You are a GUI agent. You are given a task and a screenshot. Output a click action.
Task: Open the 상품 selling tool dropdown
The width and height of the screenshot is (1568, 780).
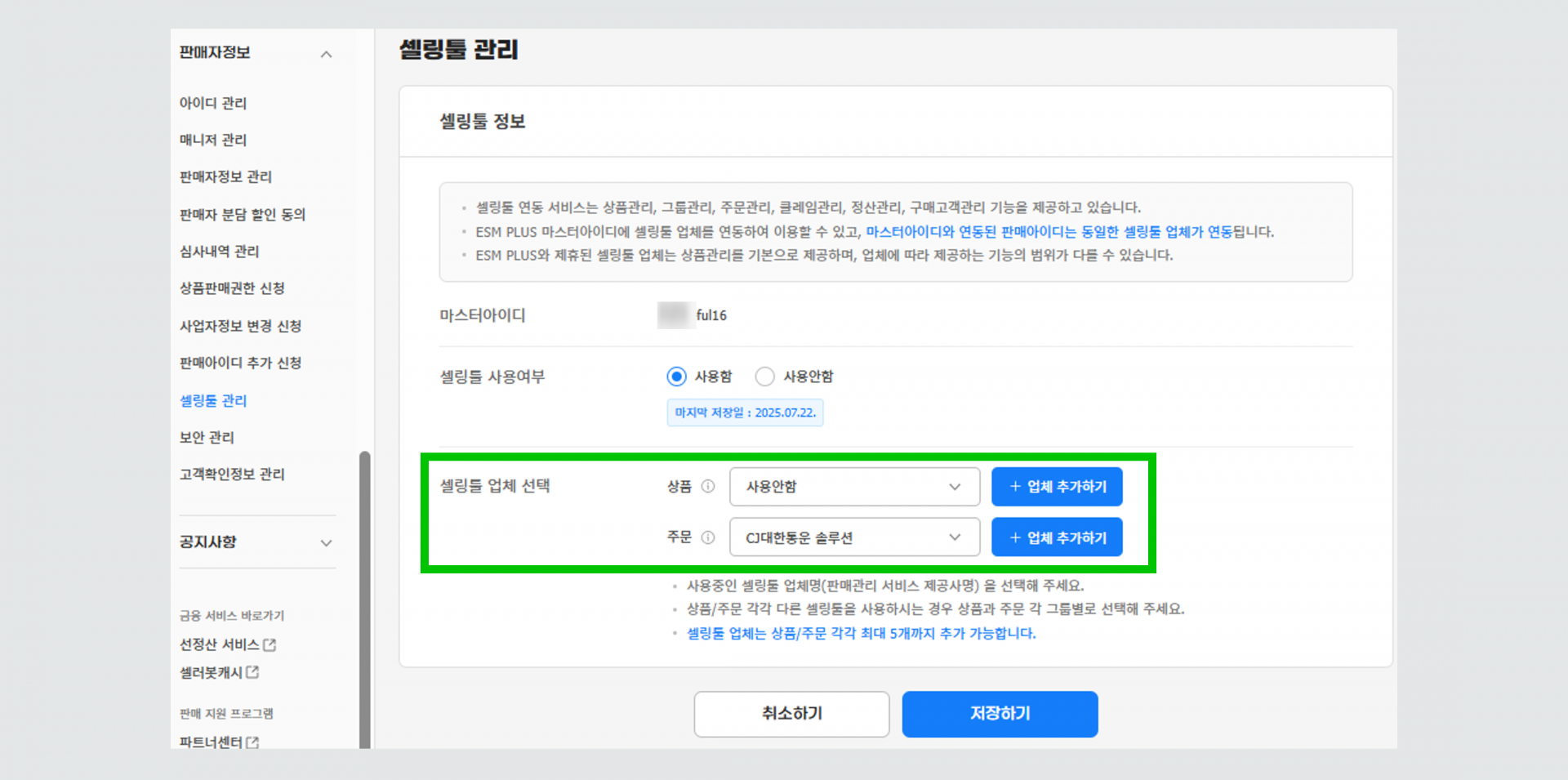(854, 487)
